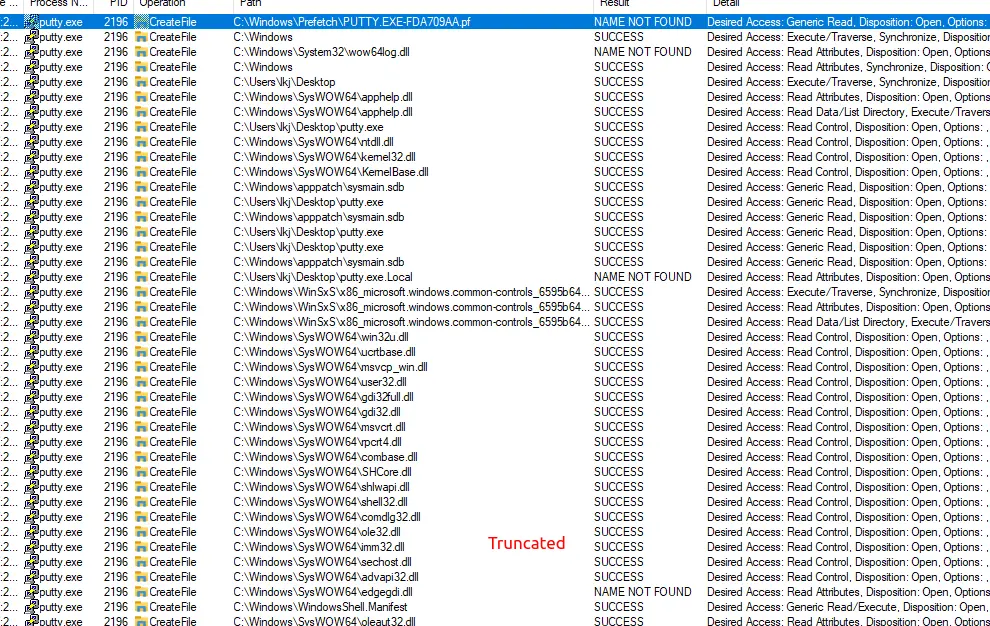Click the putty.exe process icon in the msvcp_win.dll row
This screenshot has height=626, width=990.
tap(31, 367)
